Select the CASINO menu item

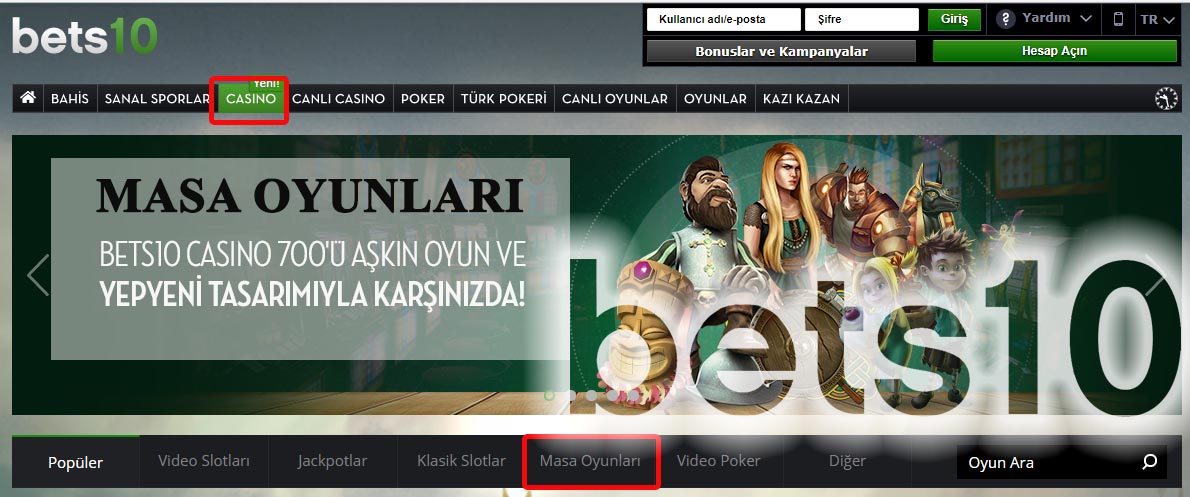click(251, 99)
